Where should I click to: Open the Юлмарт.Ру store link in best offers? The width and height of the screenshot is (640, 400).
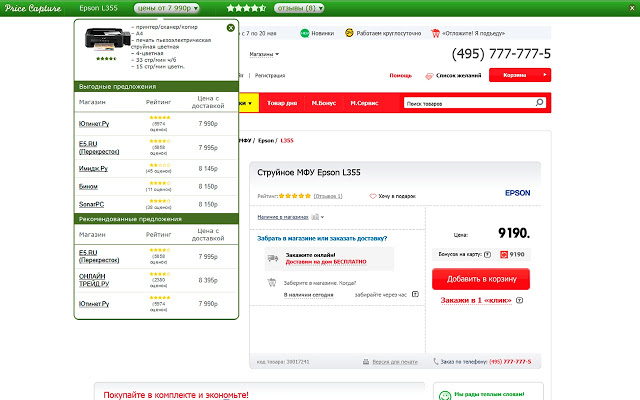coord(94,124)
